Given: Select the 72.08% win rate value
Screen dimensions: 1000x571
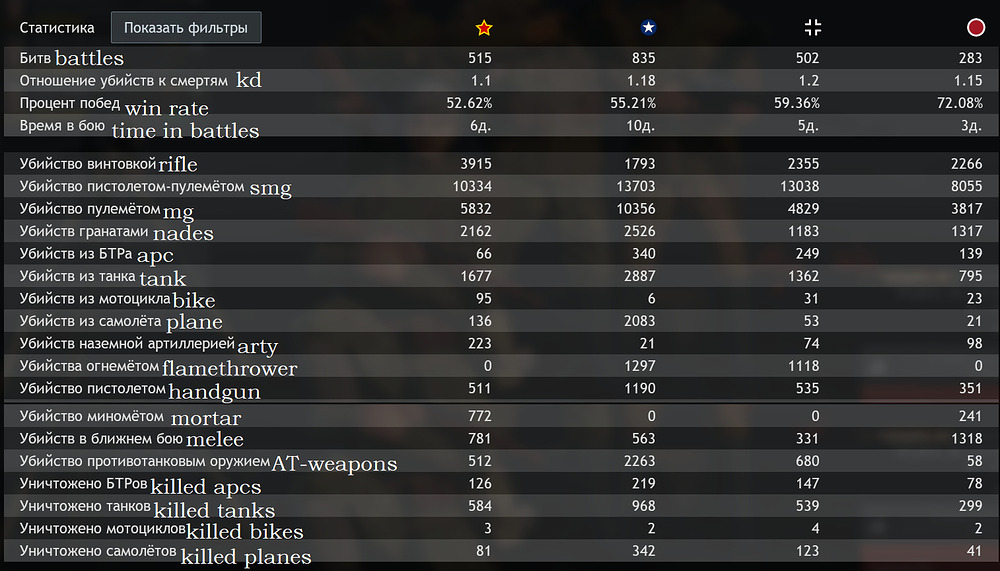Looking at the screenshot, I should click(x=962, y=103).
